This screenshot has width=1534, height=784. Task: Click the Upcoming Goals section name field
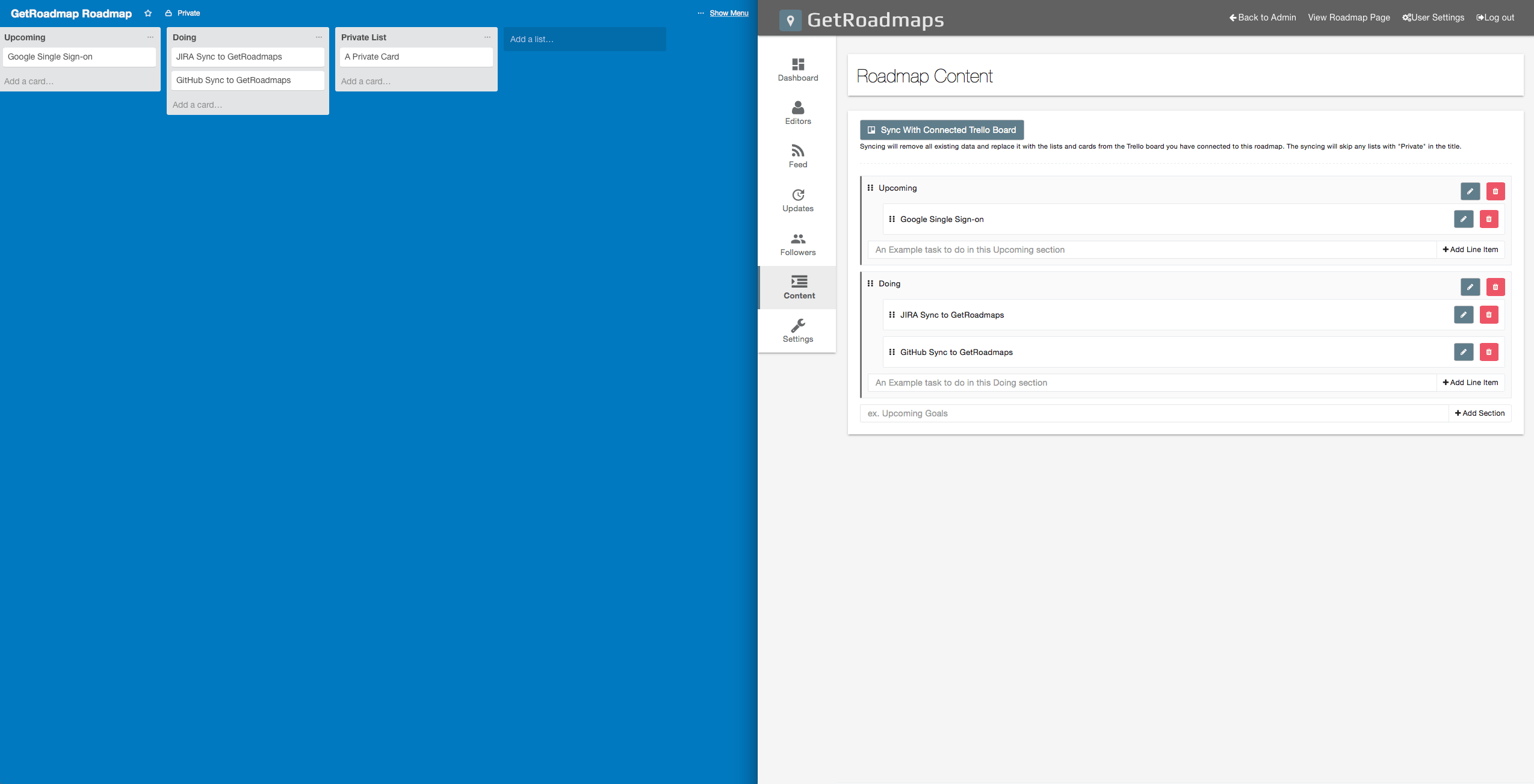coord(1152,413)
